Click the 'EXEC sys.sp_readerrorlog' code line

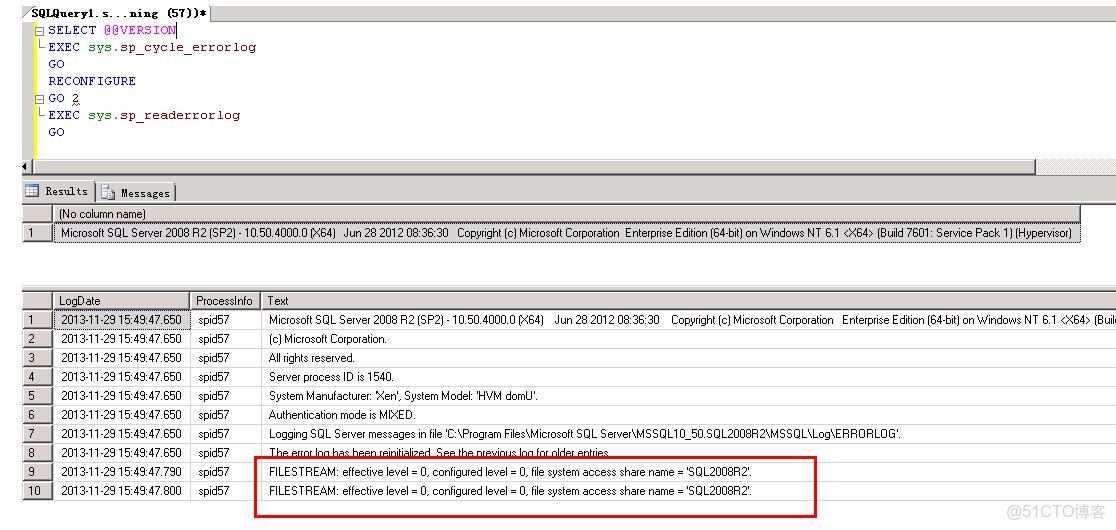[x=144, y=115]
